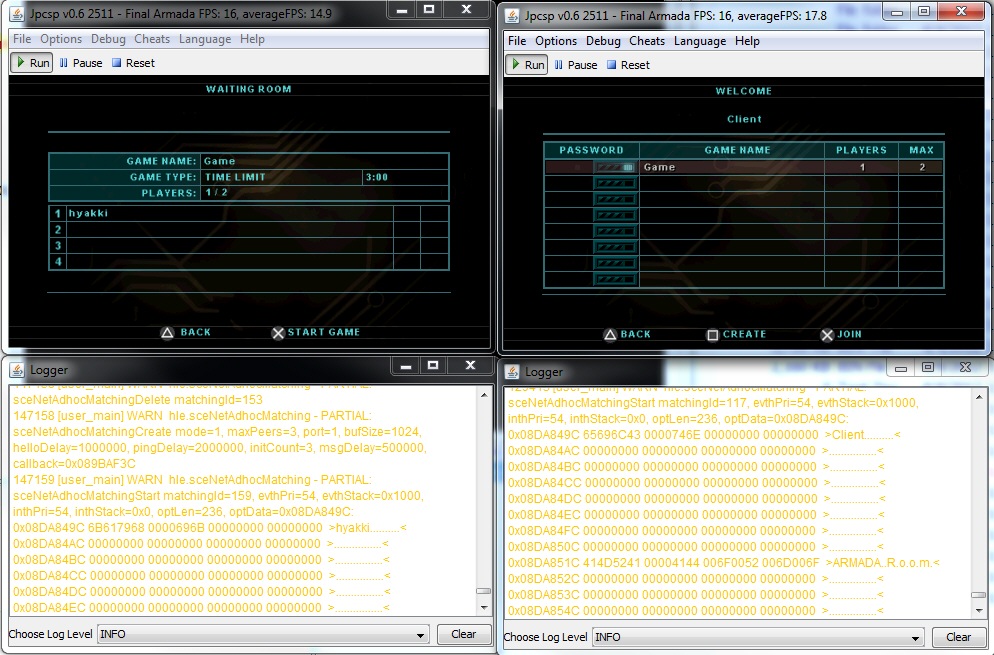Select the triangle BACK icon in the Waiting Room
The height and width of the screenshot is (655, 994).
tap(167, 333)
